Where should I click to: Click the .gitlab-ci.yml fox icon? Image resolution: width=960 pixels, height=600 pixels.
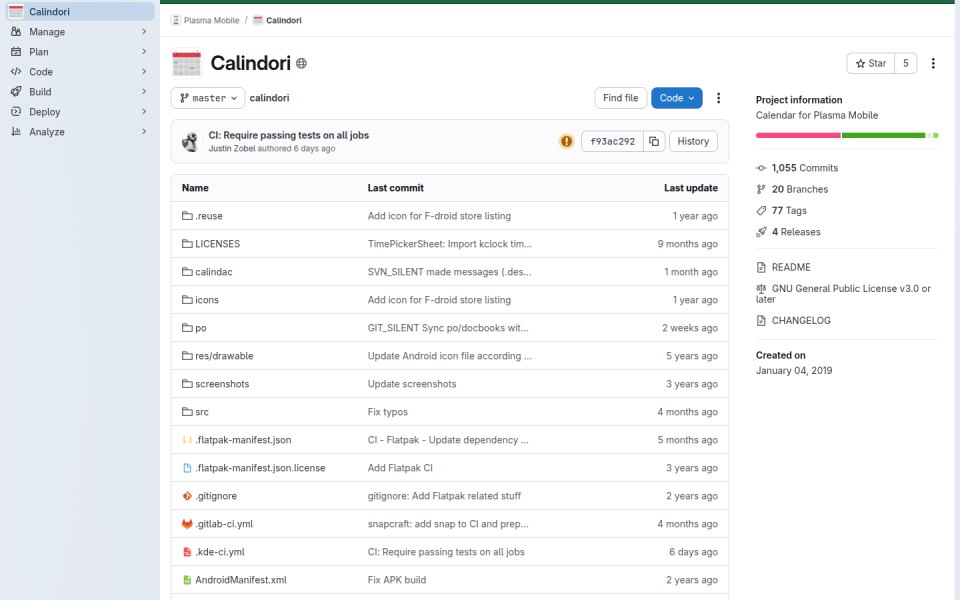(x=187, y=524)
